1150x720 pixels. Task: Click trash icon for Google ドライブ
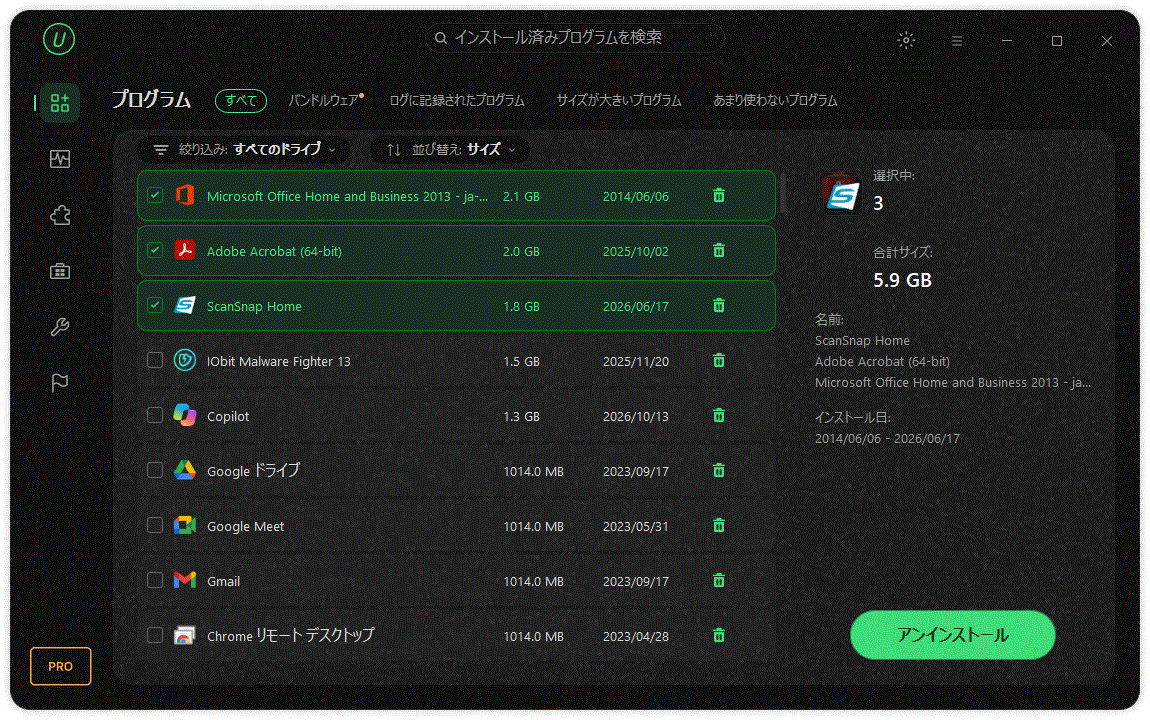tap(719, 471)
